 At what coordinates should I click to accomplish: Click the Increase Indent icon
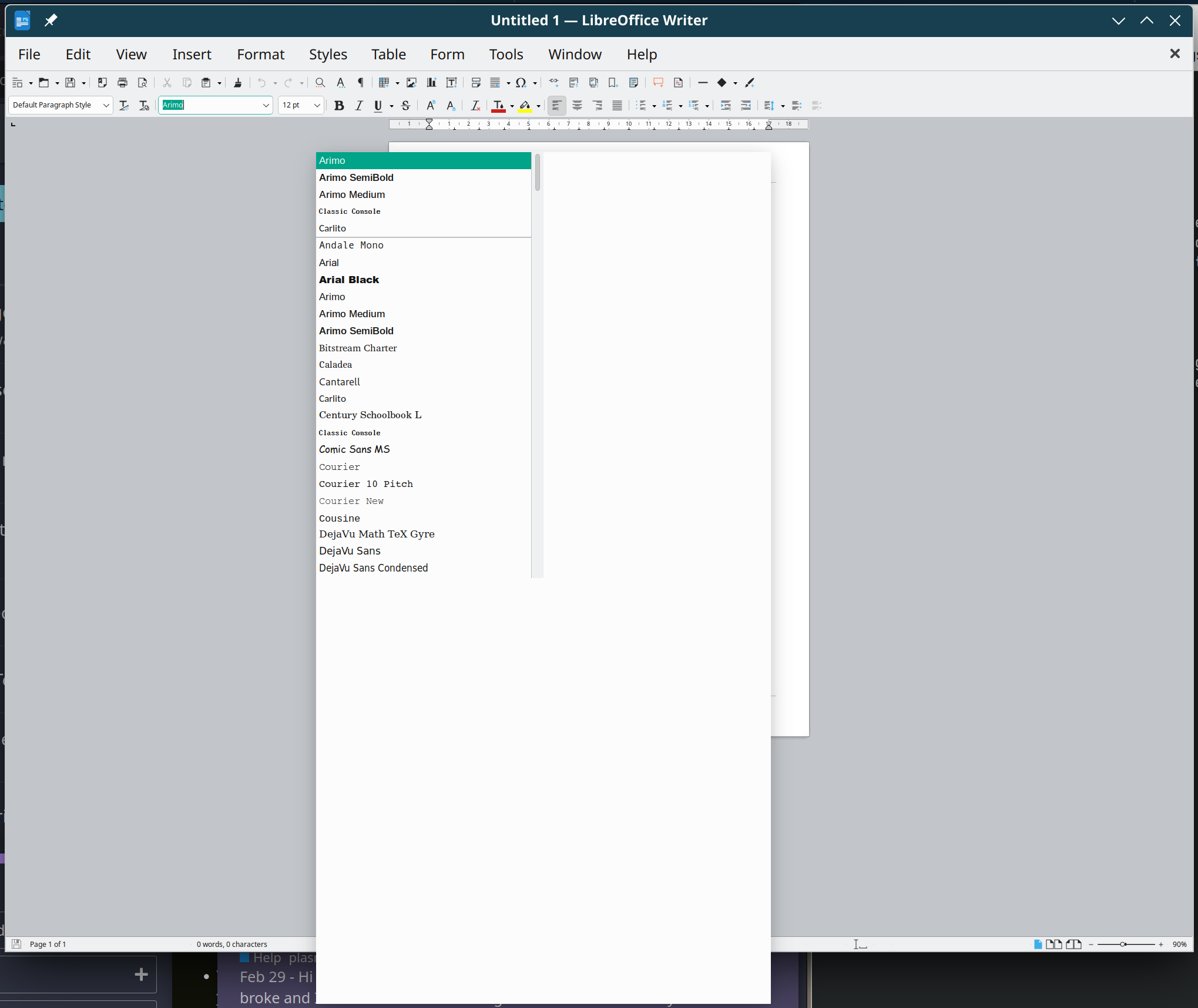tap(726, 106)
